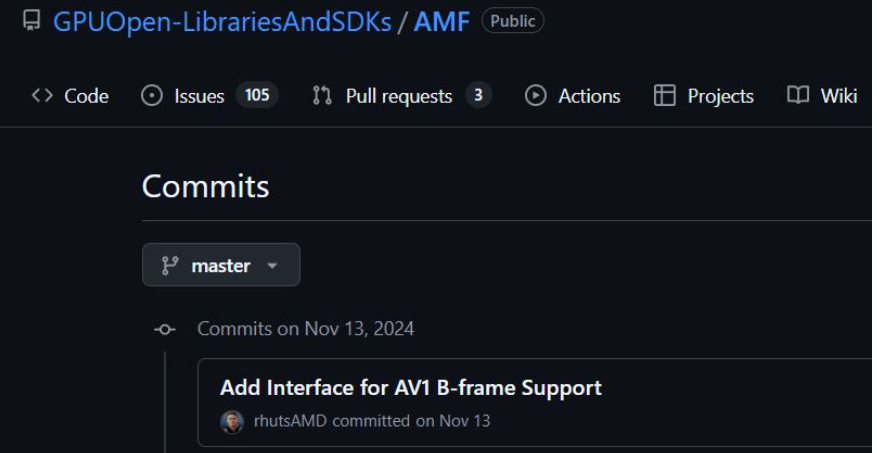This screenshot has height=453, width=877.
Task: Open the rhutsAMD author profile link
Action: 290,421
